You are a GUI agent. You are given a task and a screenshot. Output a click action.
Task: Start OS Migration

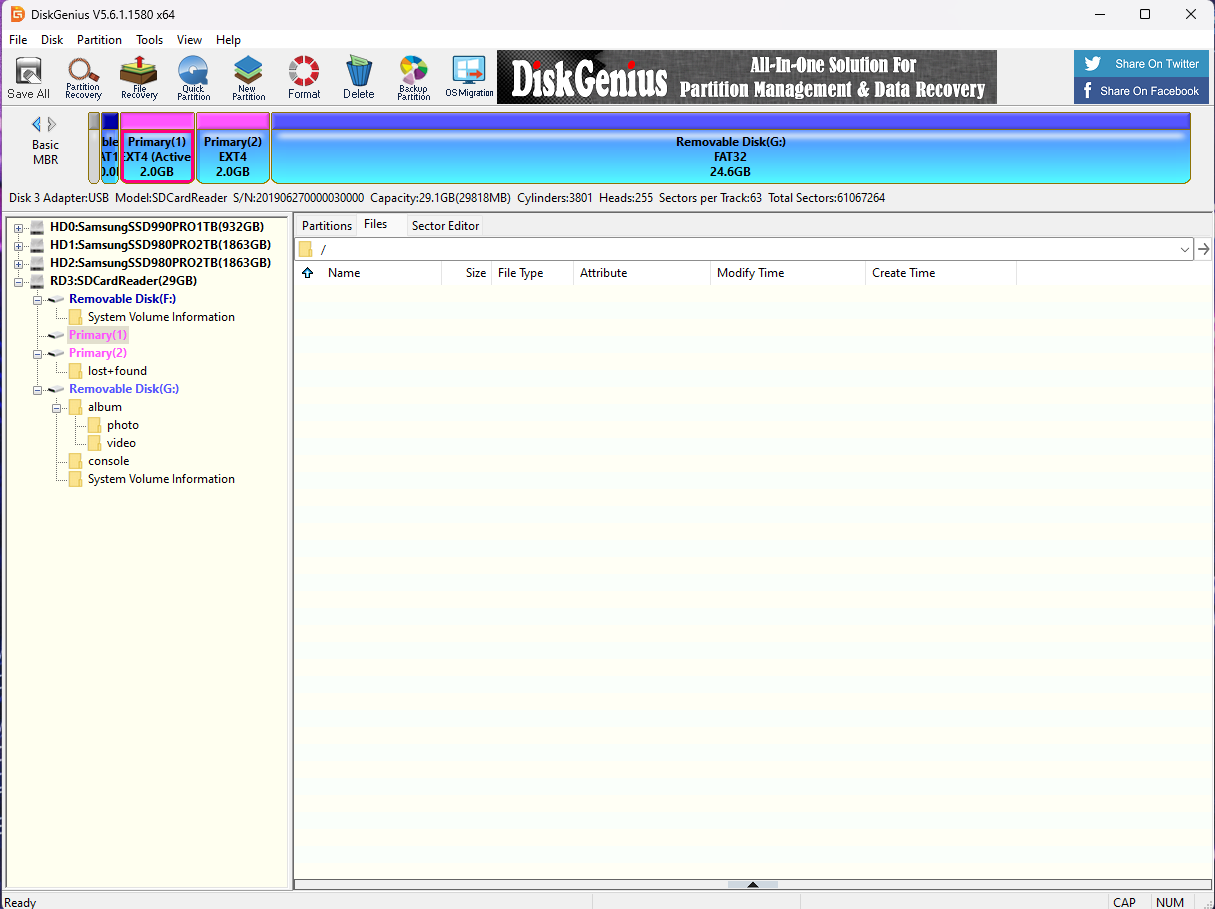coord(468,77)
